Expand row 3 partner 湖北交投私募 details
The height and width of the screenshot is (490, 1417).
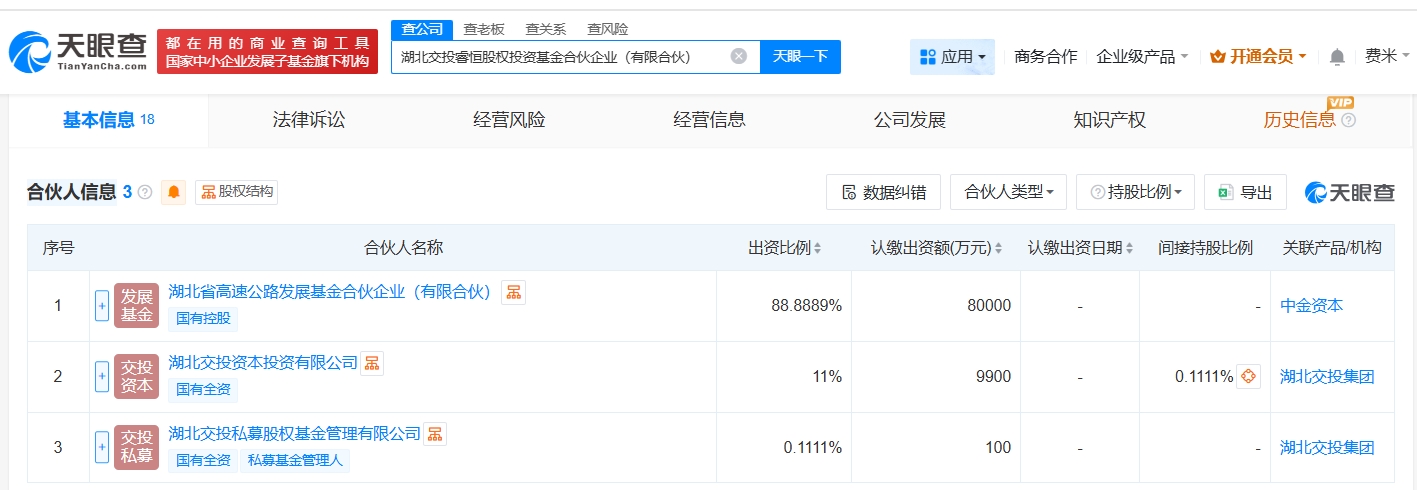[x=101, y=448]
